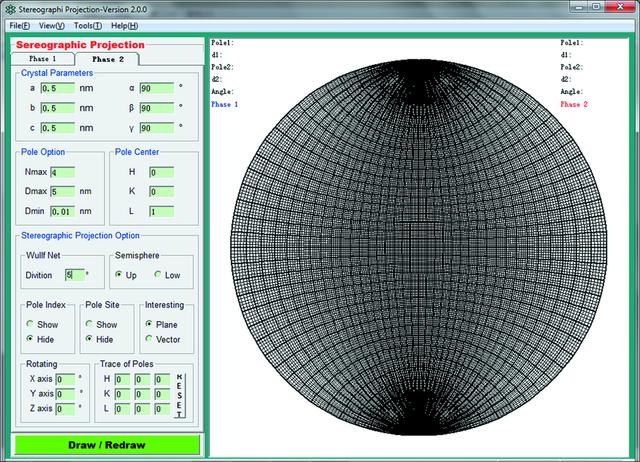Select Hide under Pole Index
This screenshot has height=462, width=640.
tap(40, 339)
